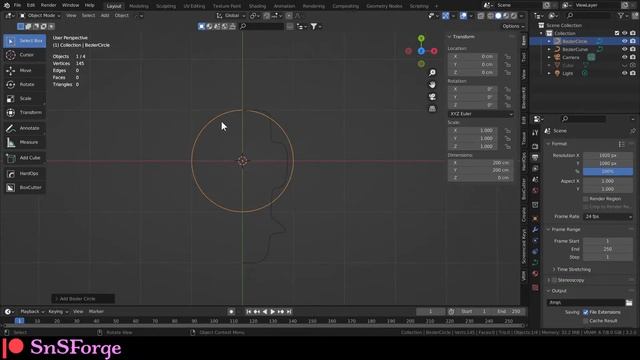Open the Modifiers wrench properties tab
The height and width of the screenshot is (360, 640).
(x=535, y=230)
